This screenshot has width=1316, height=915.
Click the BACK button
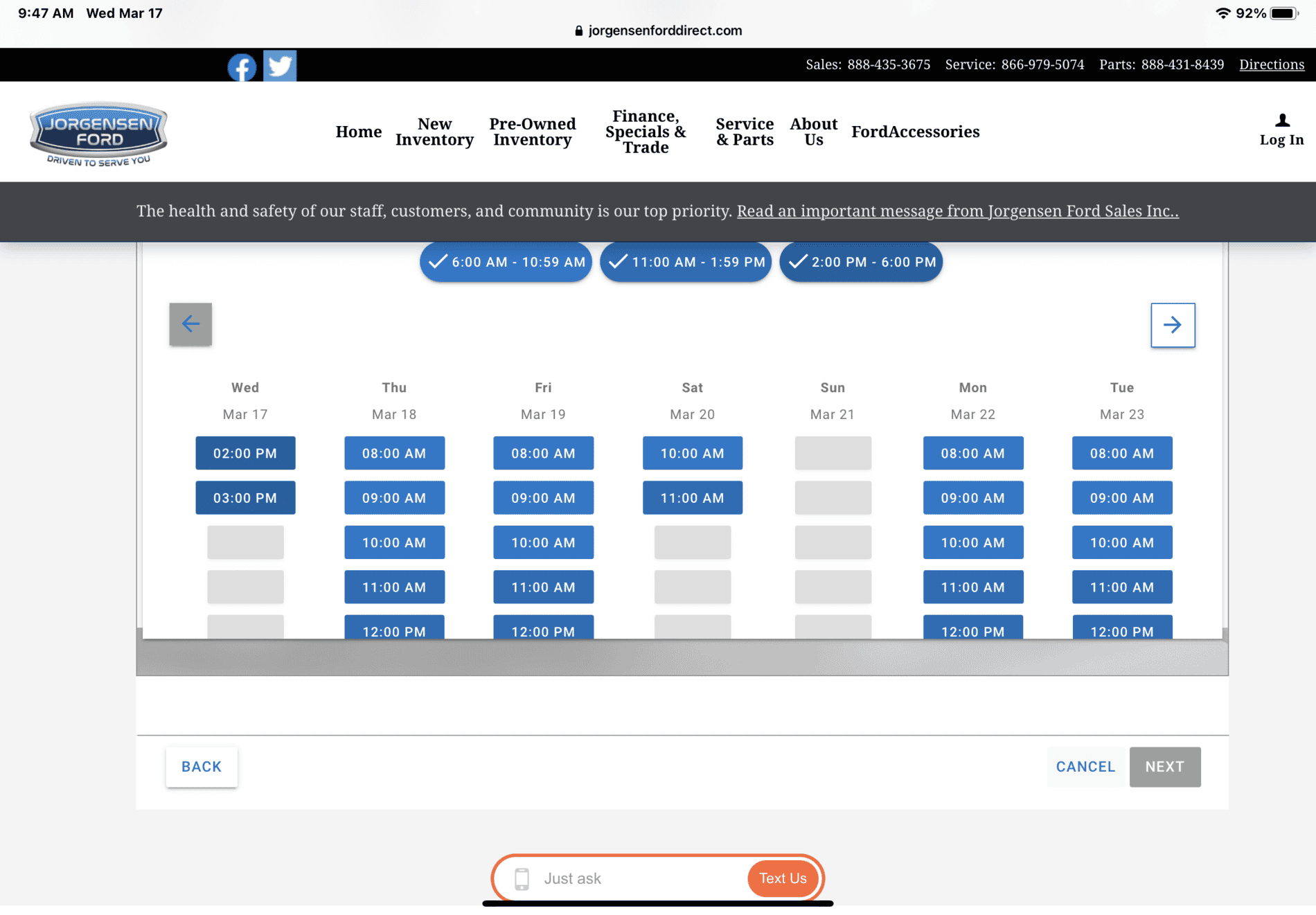coord(202,767)
